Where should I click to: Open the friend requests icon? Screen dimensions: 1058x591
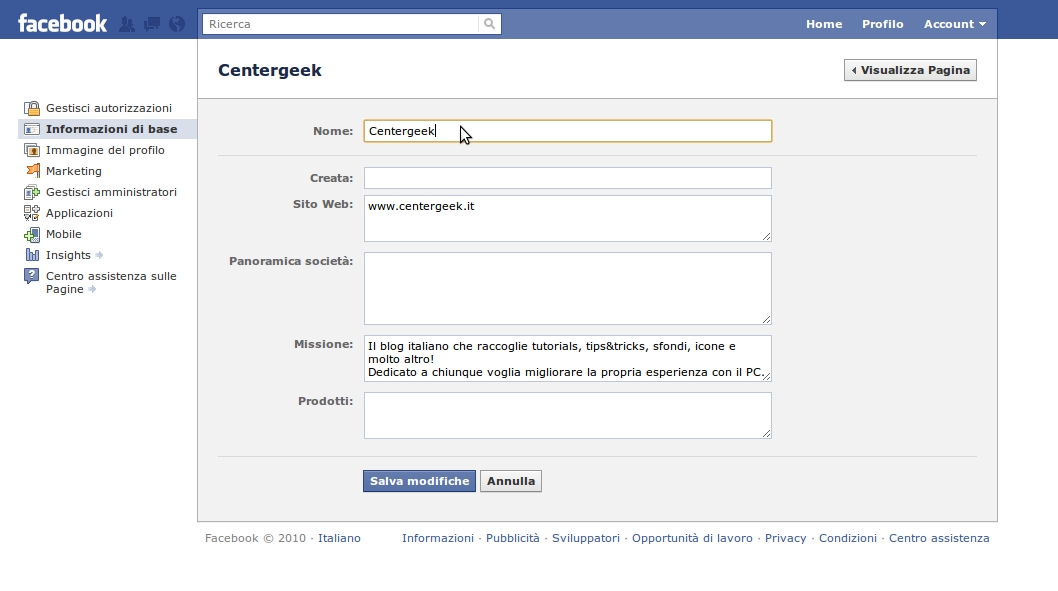(x=127, y=24)
